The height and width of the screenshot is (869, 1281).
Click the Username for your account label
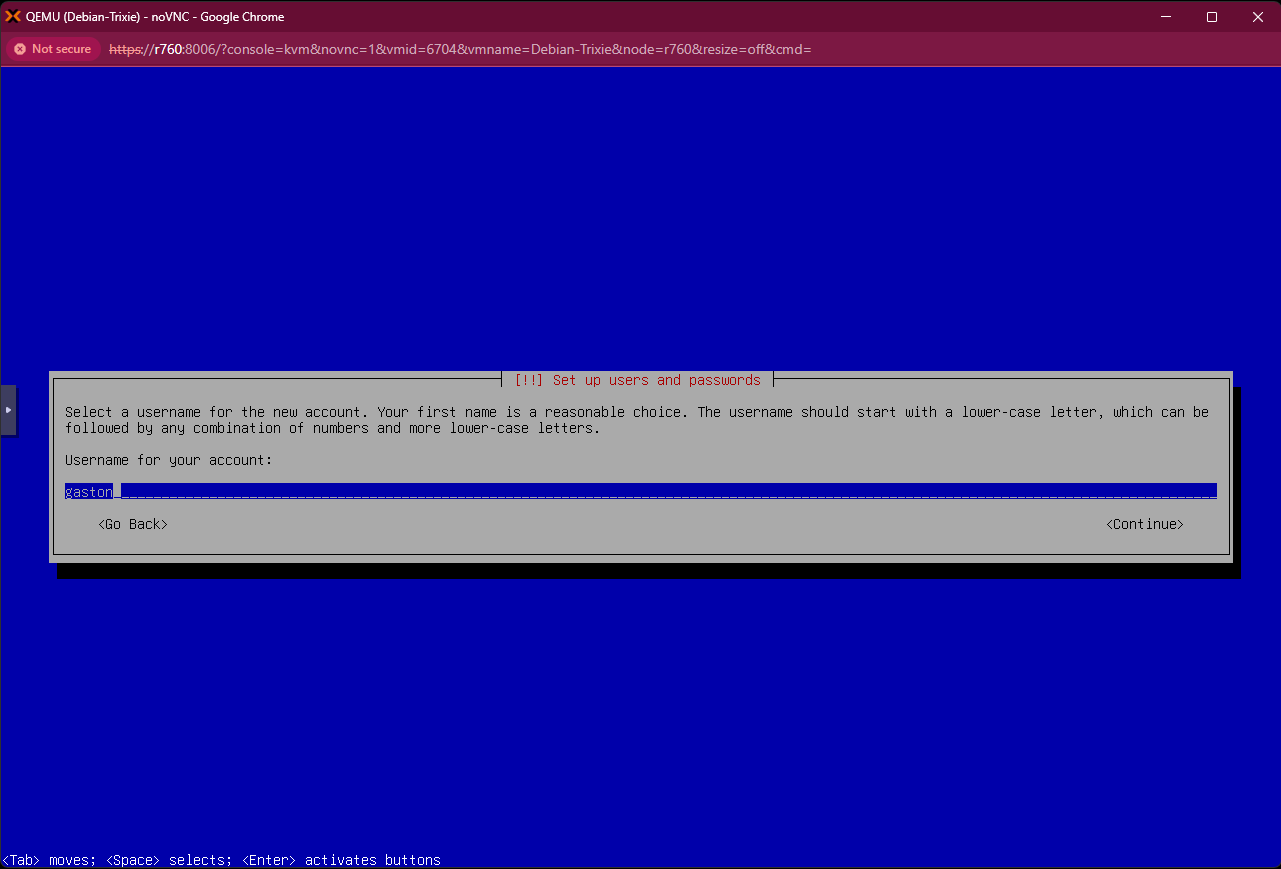(169, 460)
